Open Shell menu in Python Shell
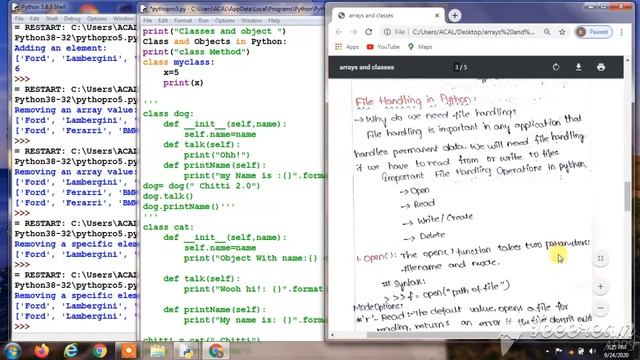This screenshot has width=640, height=360. pos(52,19)
